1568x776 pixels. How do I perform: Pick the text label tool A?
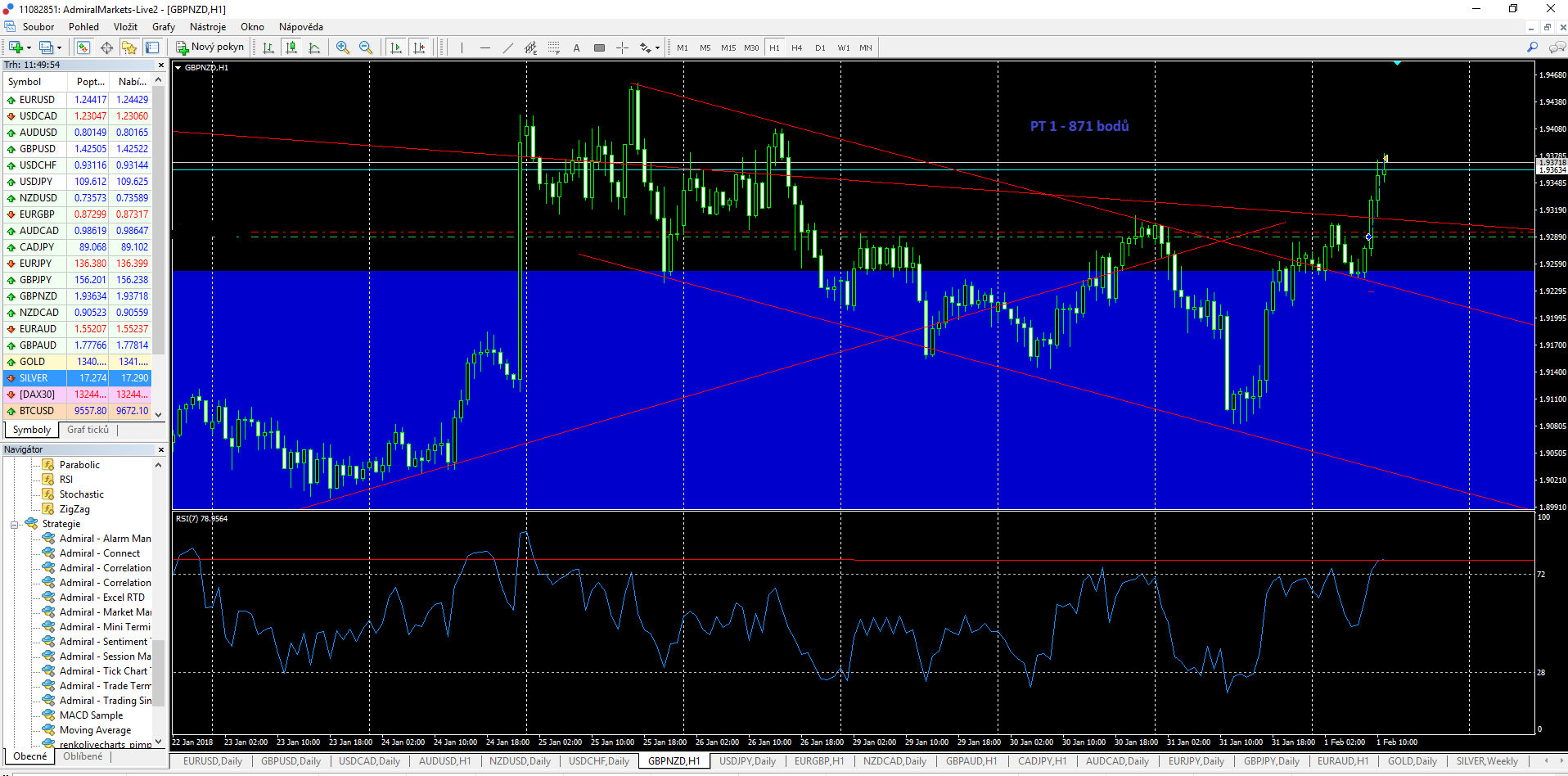pyautogui.click(x=576, y=47)
